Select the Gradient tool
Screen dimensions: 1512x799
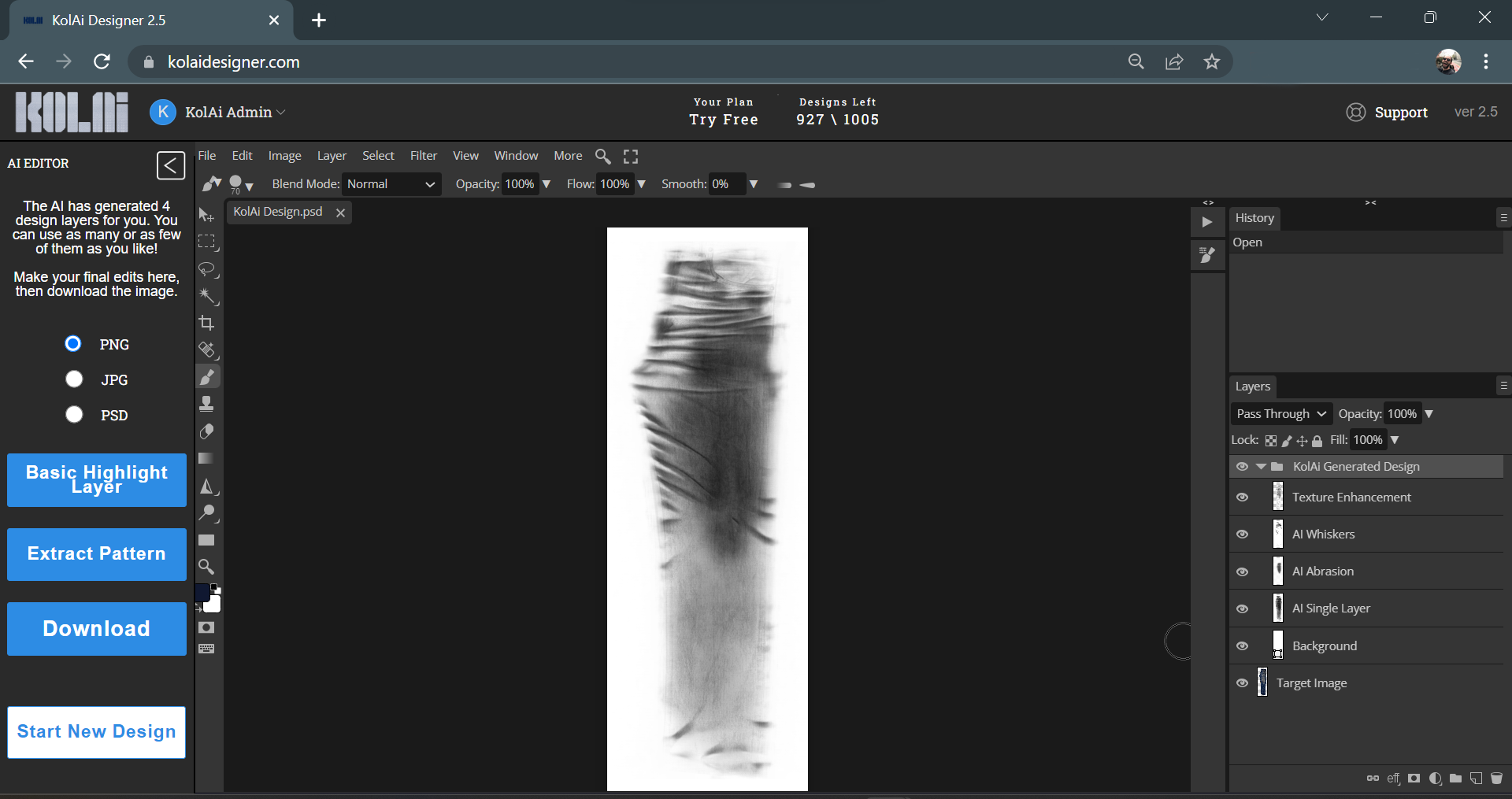point(207,458)
